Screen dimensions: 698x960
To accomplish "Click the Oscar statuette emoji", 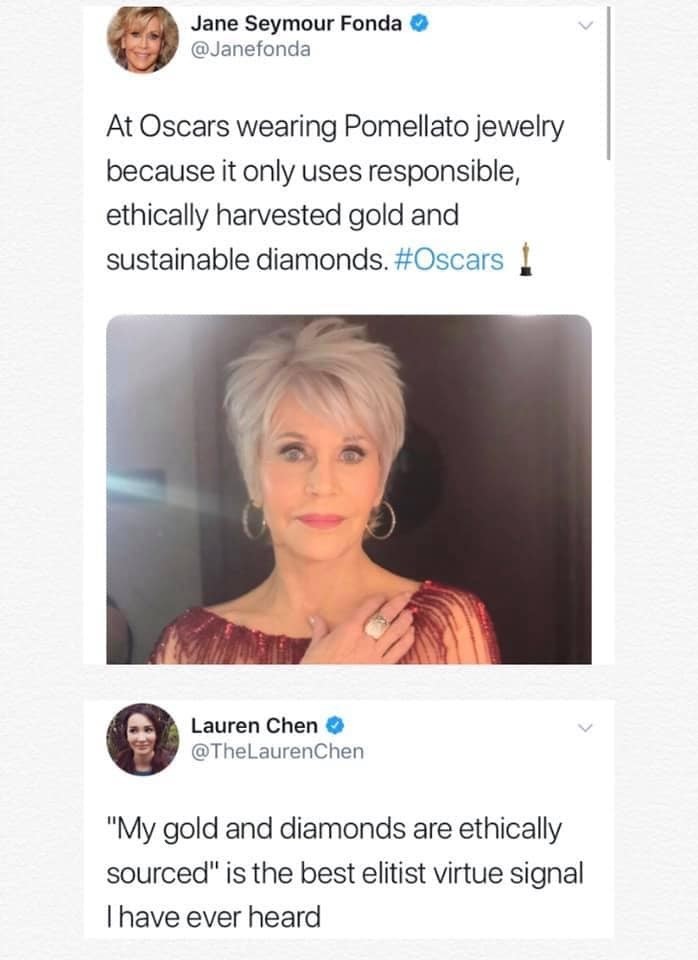I will coord(523,260).
